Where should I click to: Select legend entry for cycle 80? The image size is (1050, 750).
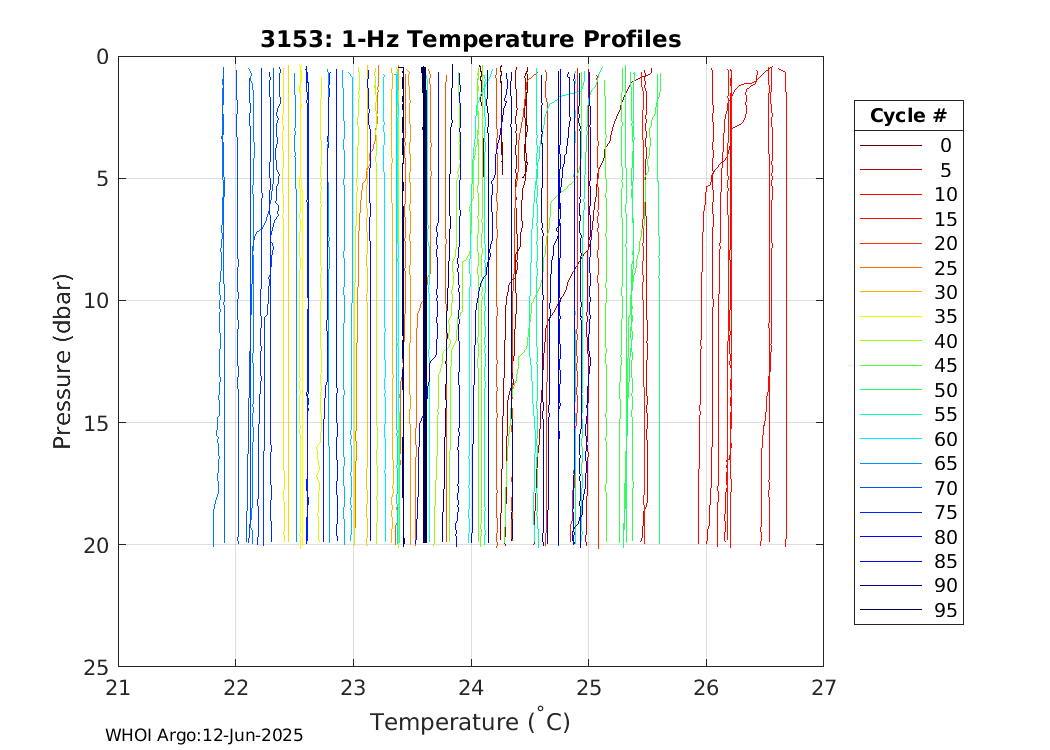click(x=909, y=536)
